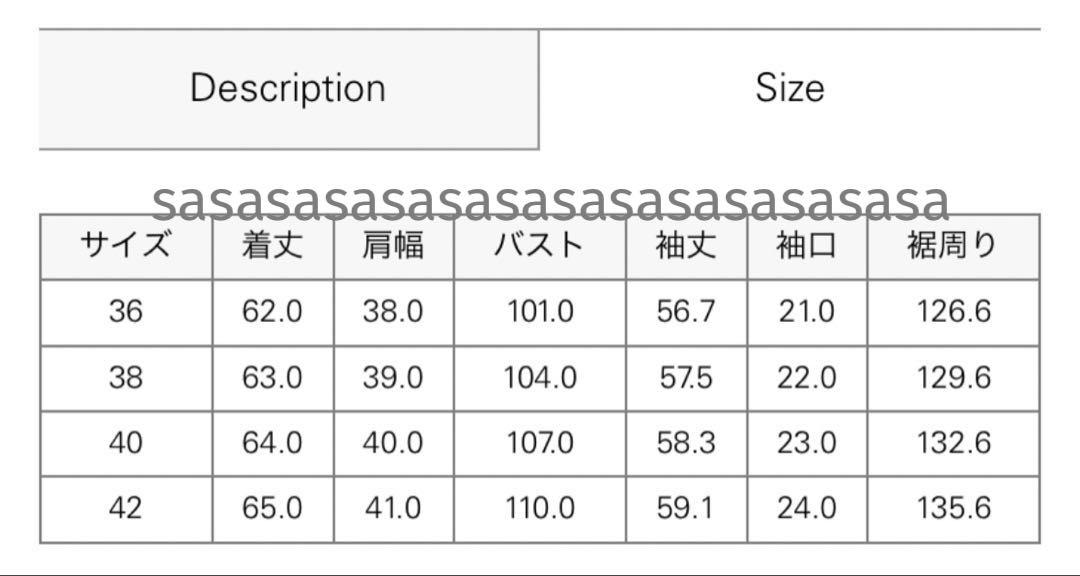Click size 36 row label
The height and width of the screenshot is (576, 1080).
[x=126, y=312]
